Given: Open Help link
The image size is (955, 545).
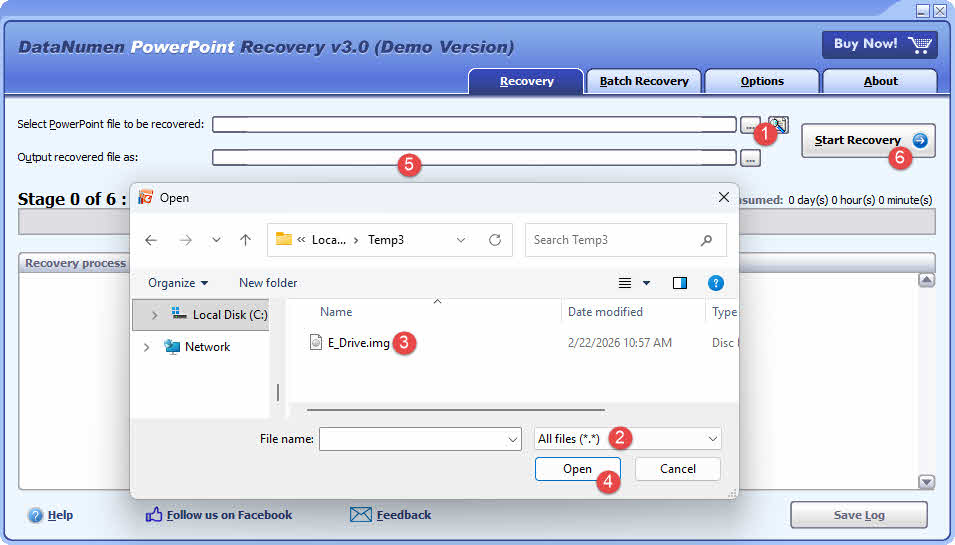Looking at the screenshot, I should (60, 515).
